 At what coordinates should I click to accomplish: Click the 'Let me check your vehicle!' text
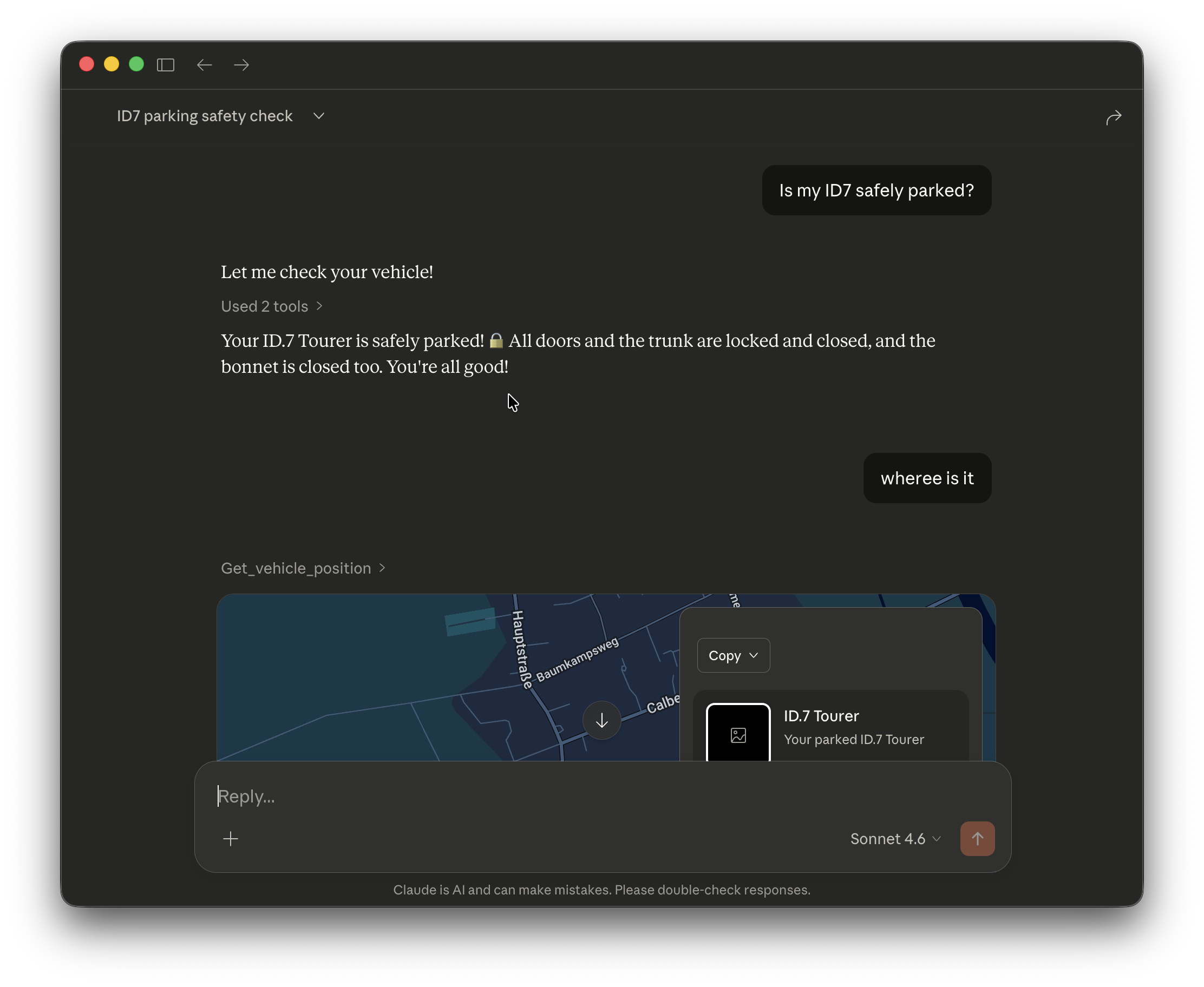coord(327,272)
